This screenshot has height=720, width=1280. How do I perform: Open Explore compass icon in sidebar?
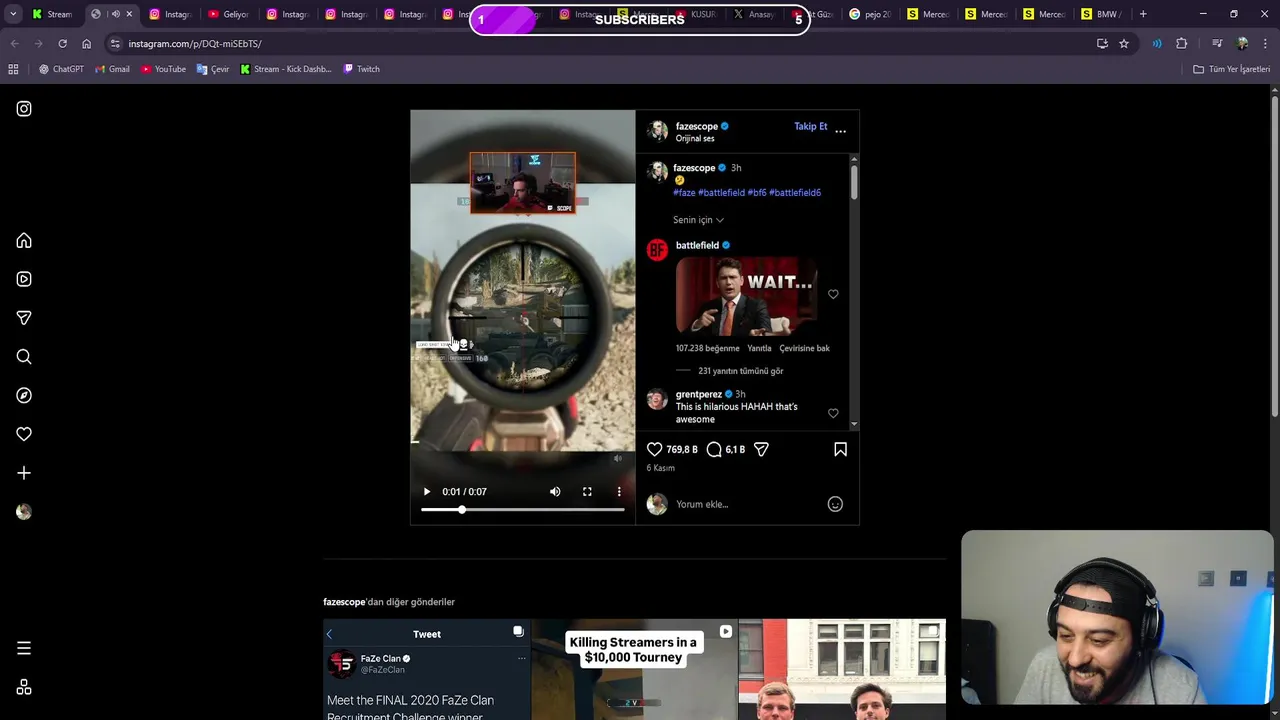24,395
